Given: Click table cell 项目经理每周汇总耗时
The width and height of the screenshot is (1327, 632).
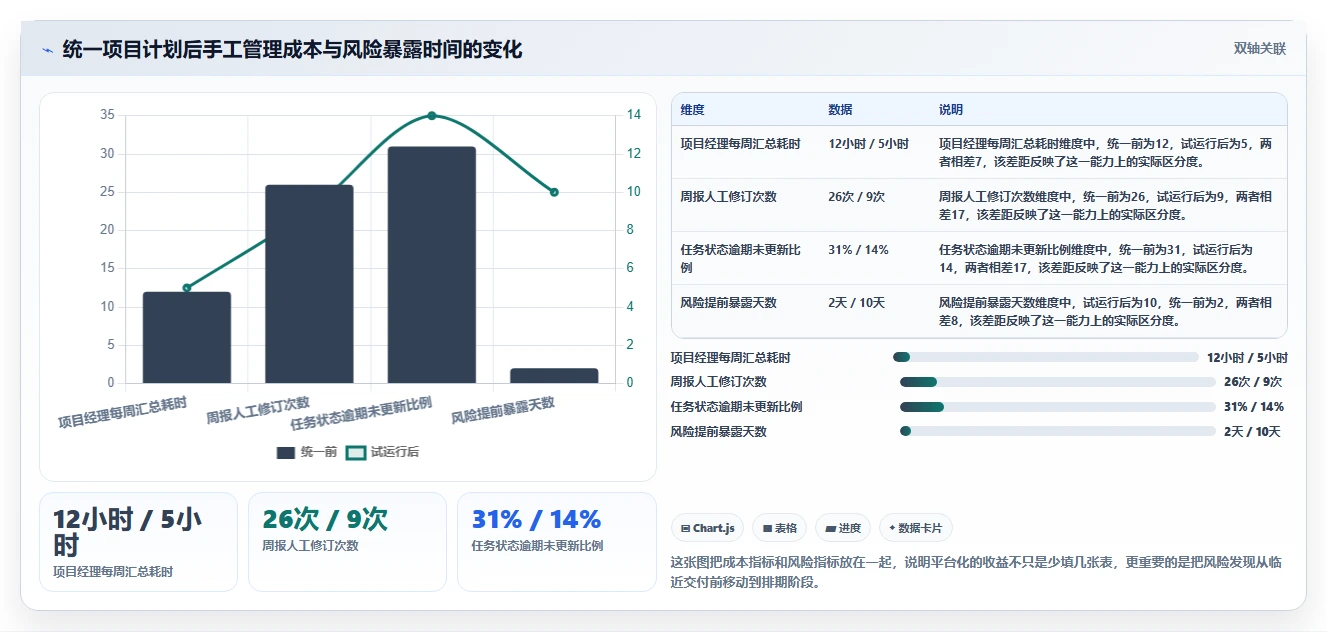Looking at the screenshot, I should point(740,144).
